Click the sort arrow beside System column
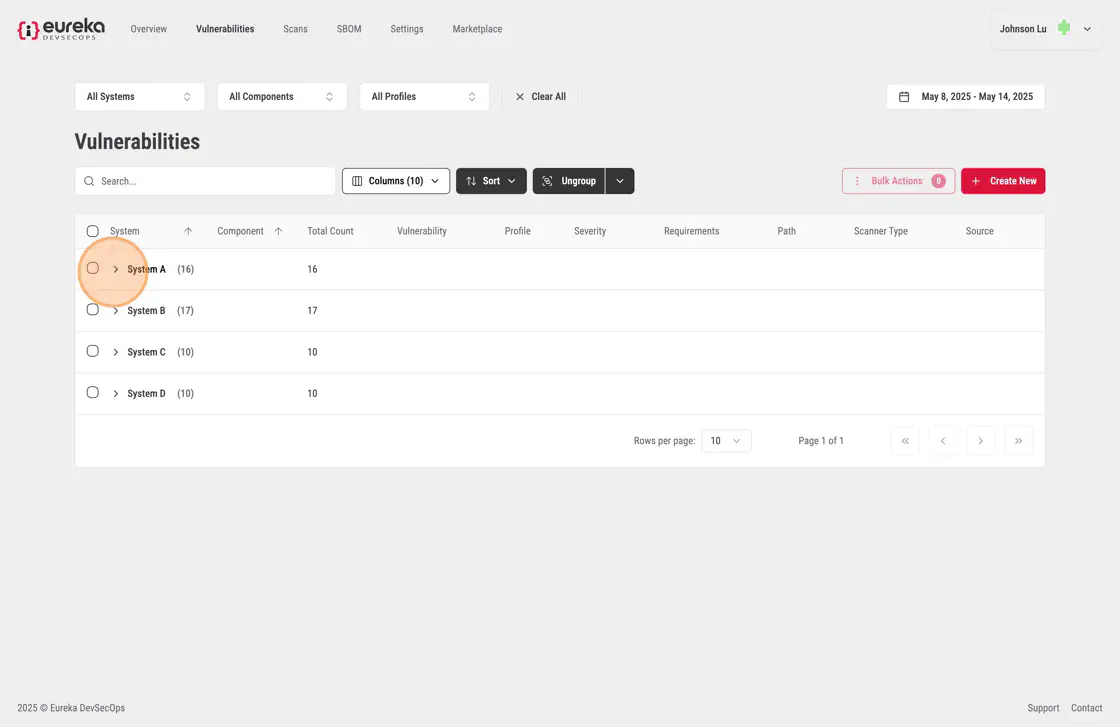 (x=188, y=231)
